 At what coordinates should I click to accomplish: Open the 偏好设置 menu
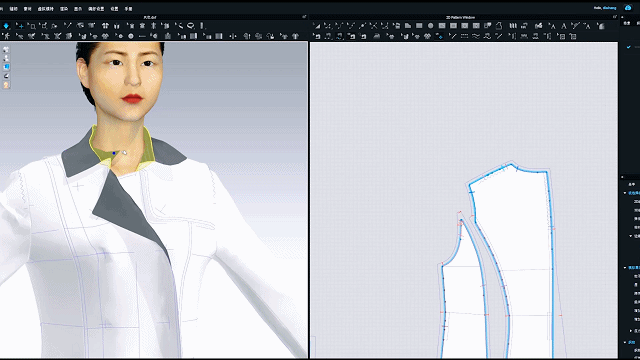pyautogui.click(x=96, y=9)
